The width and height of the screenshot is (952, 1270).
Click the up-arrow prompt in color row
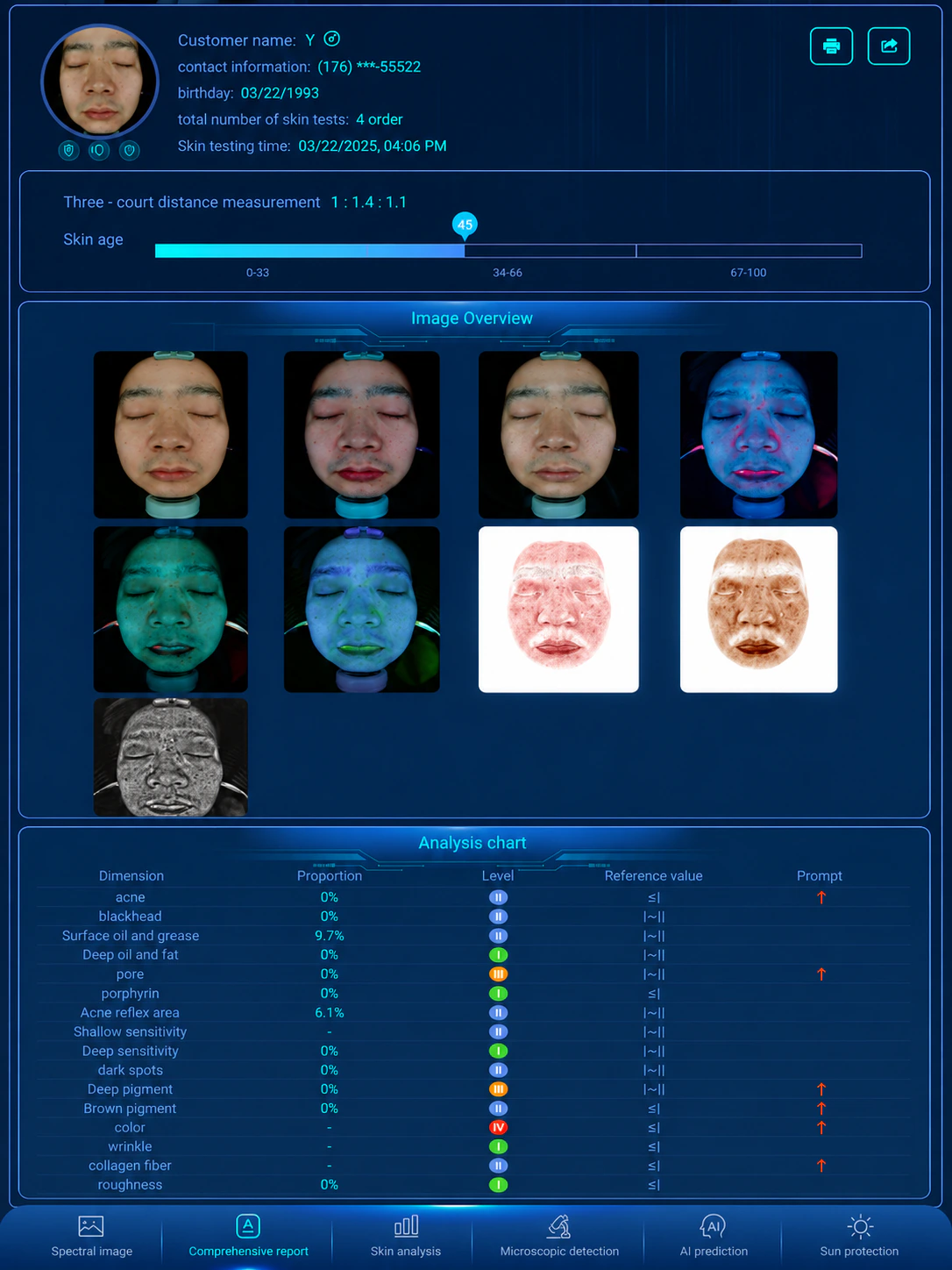pyautogui.click(x=821, y=1127)
